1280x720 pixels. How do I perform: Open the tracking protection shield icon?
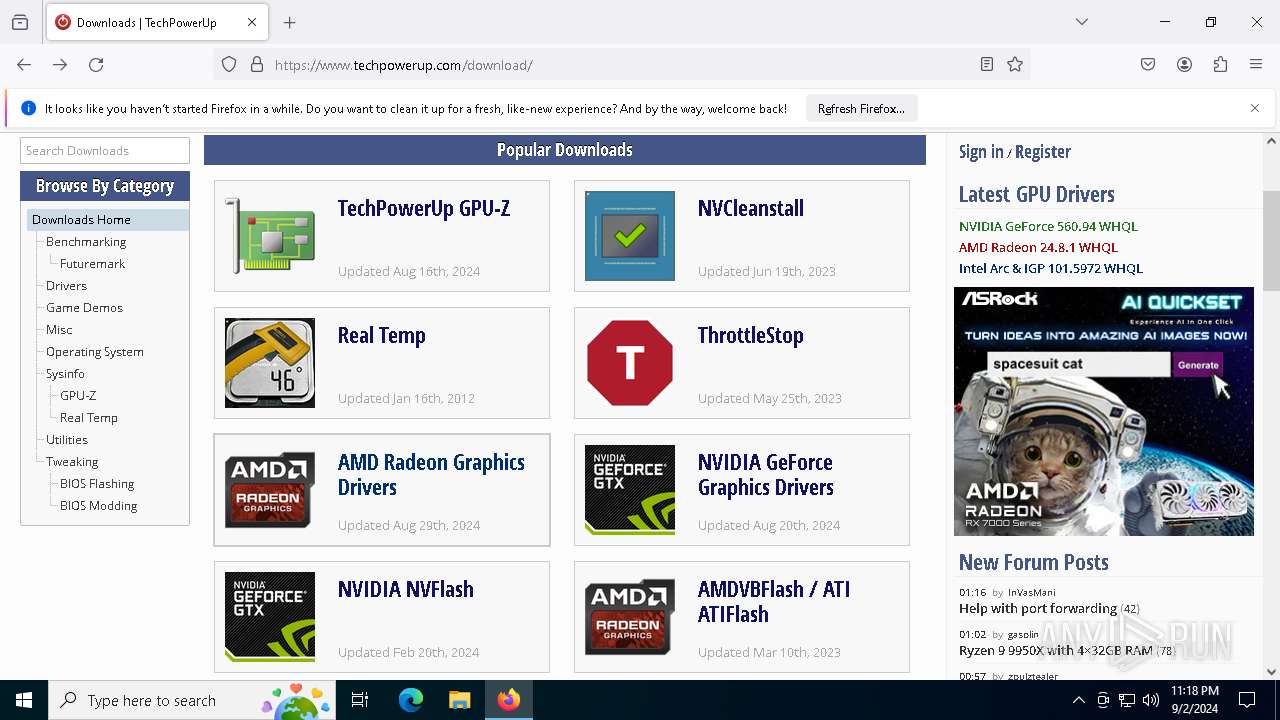point(229,65)
